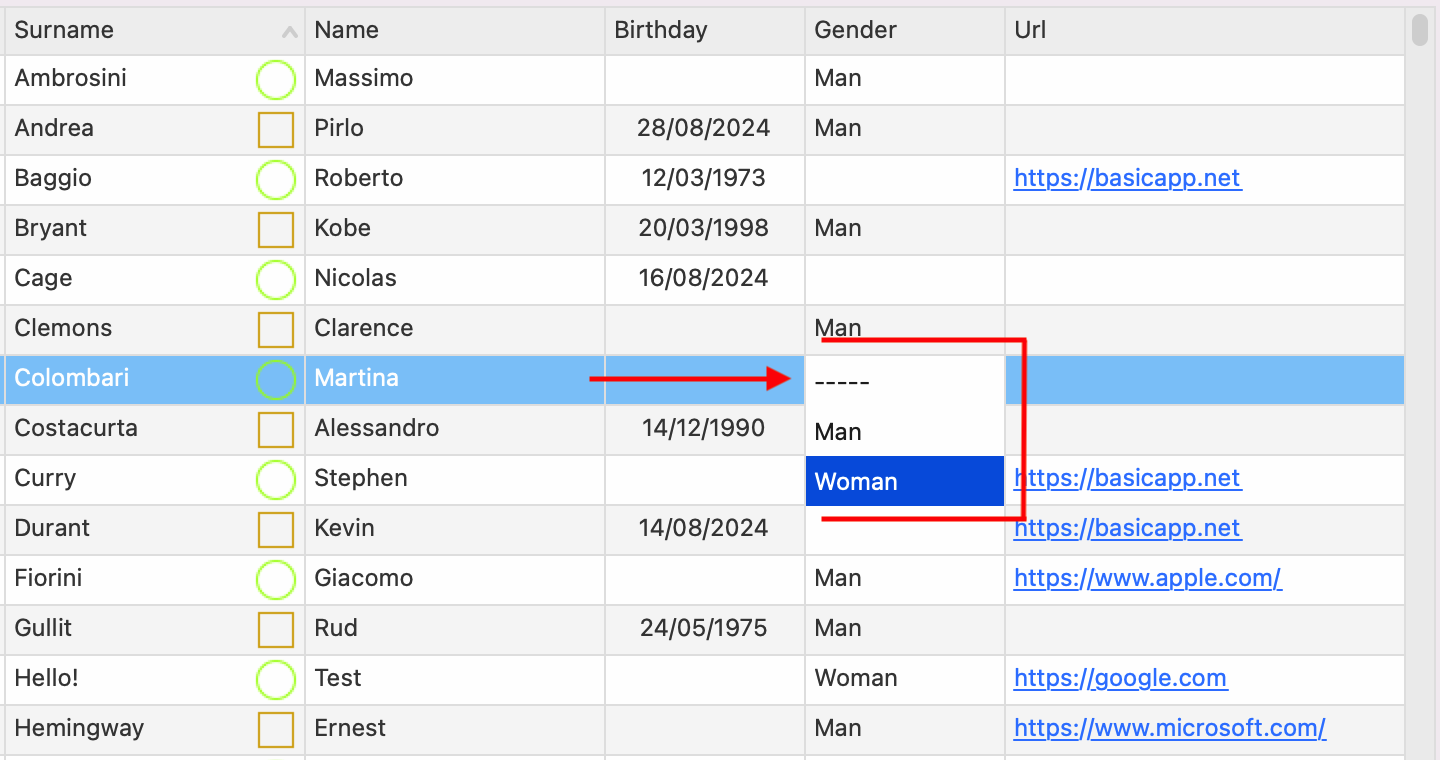Click the orange square icon beside Andrea

point(276,130)
